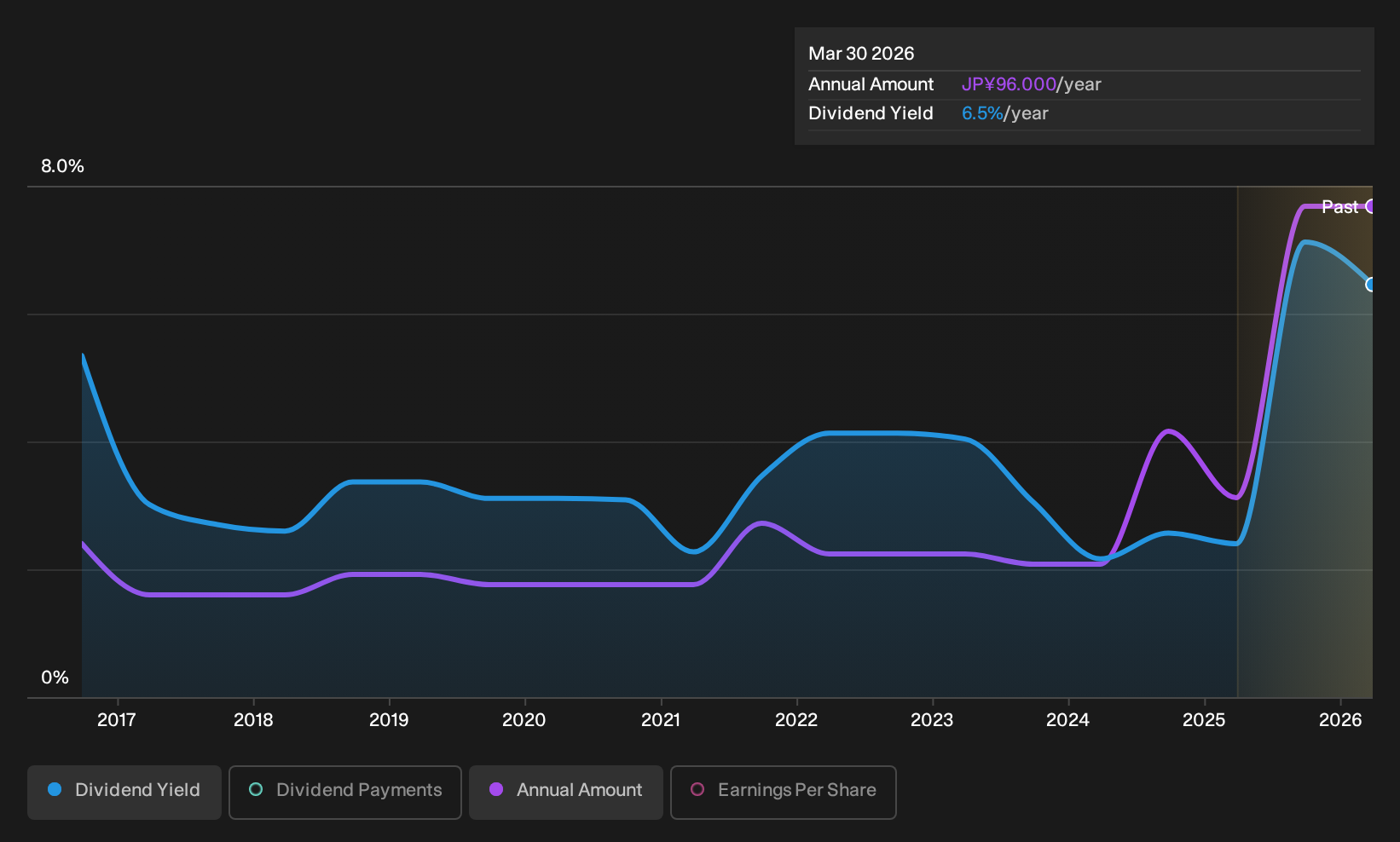The width and height of the screenshot is (1400, 842).
Task: Select the purple endpoint marker near Past
Action: 1370,206
